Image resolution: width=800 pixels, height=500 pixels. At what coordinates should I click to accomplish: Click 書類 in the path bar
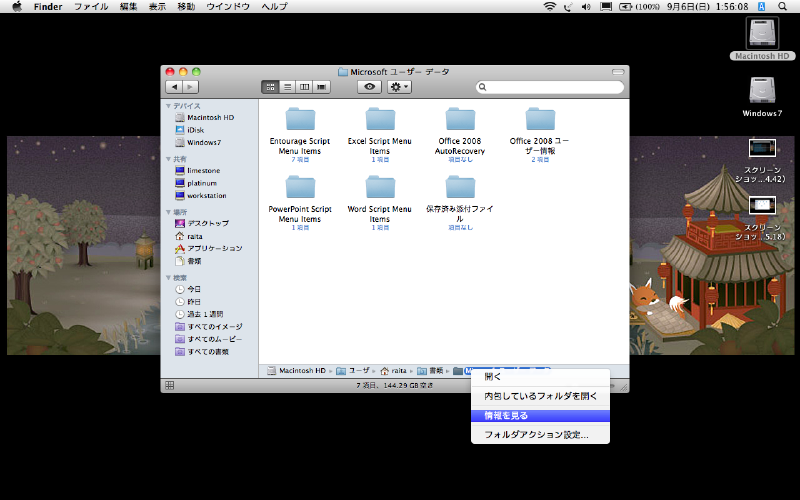tap(430, 371)
